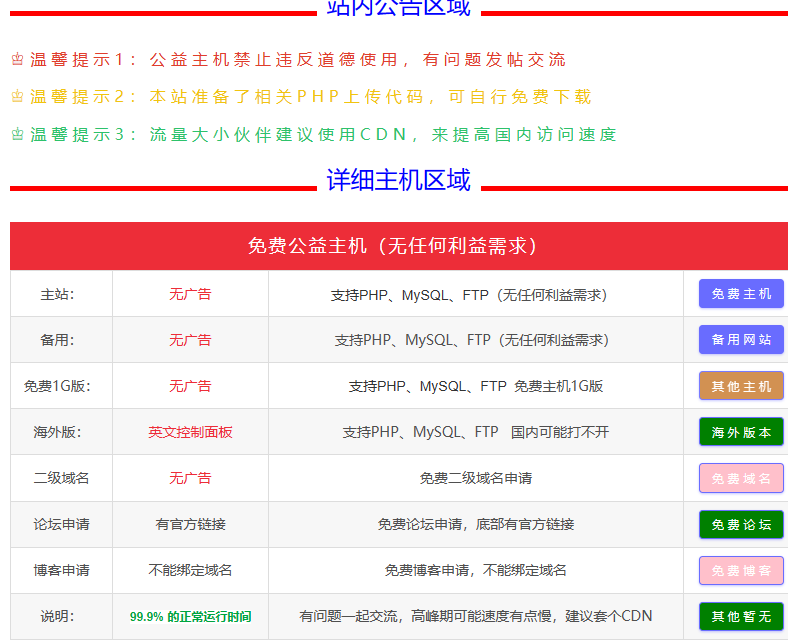Open the 免费论坛 application button
802x641 pixels.
pos(740,524)
